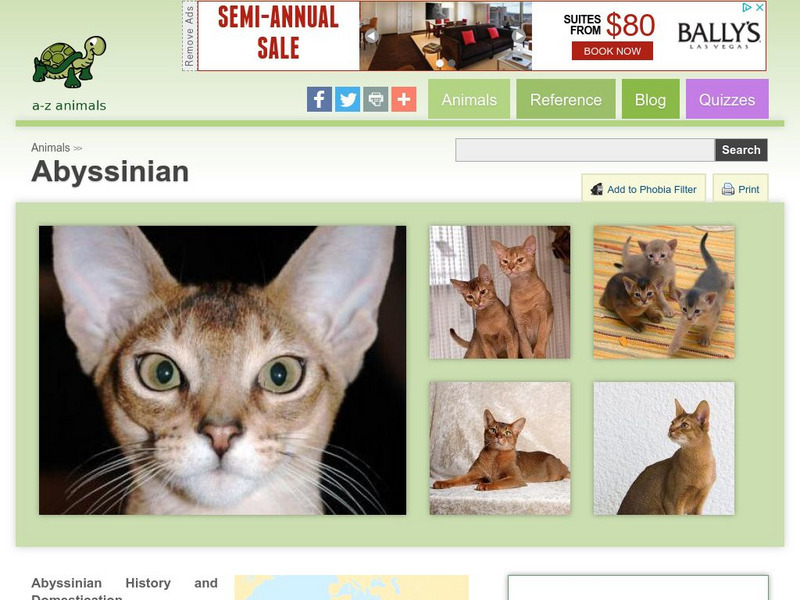
Task: Open the Animals menu tab
Action: click(469, 99)
